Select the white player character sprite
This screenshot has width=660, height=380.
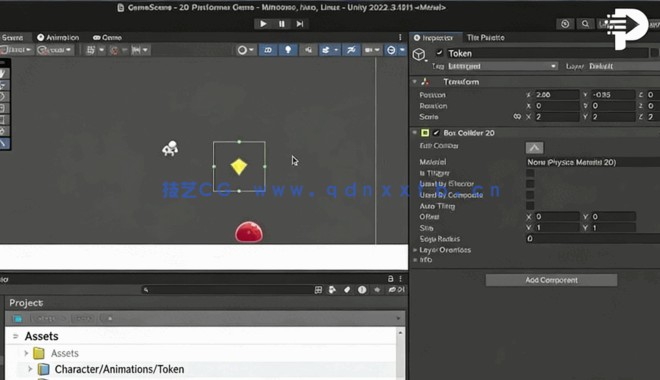(x=170, y=148)
